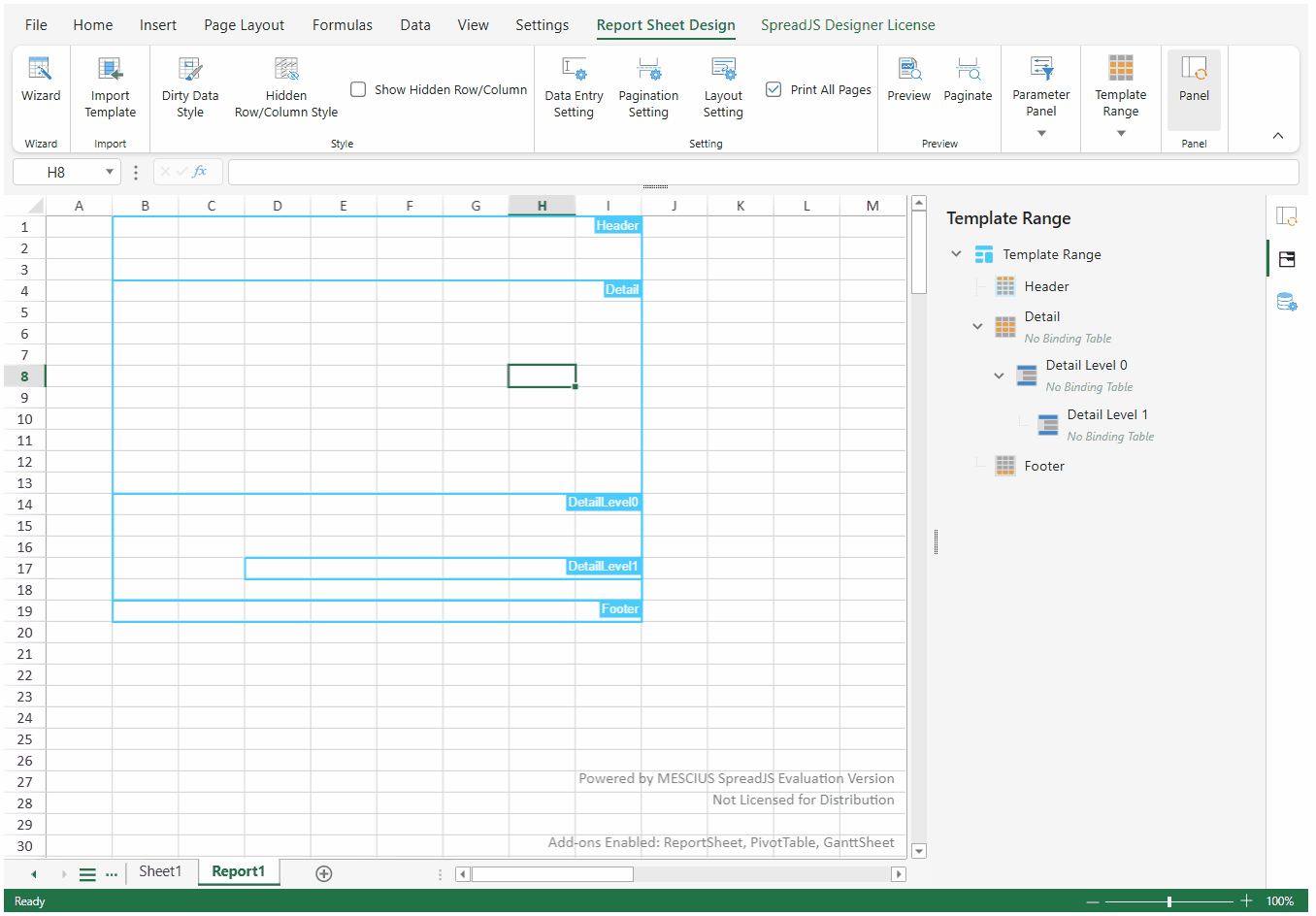Click the Import Template icon

(x=110, y=70)
